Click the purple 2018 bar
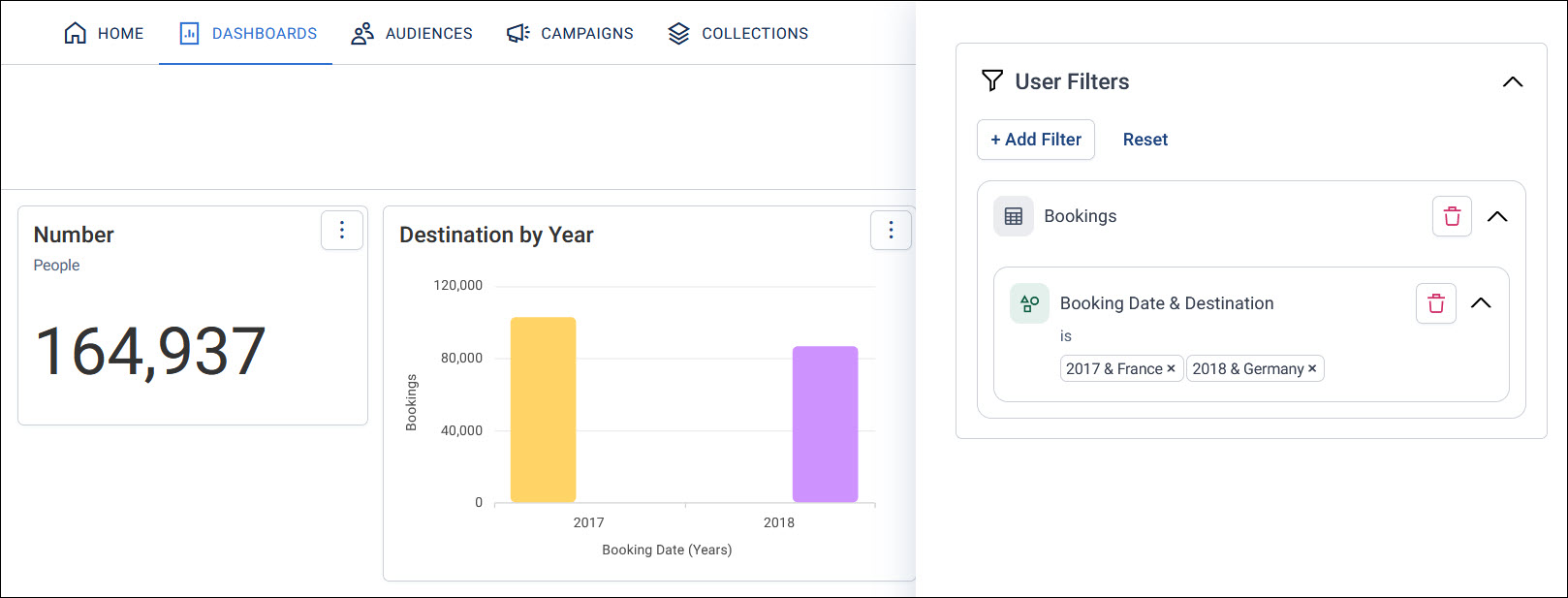This screenshot has width=1568, height=598. [826, 424]
